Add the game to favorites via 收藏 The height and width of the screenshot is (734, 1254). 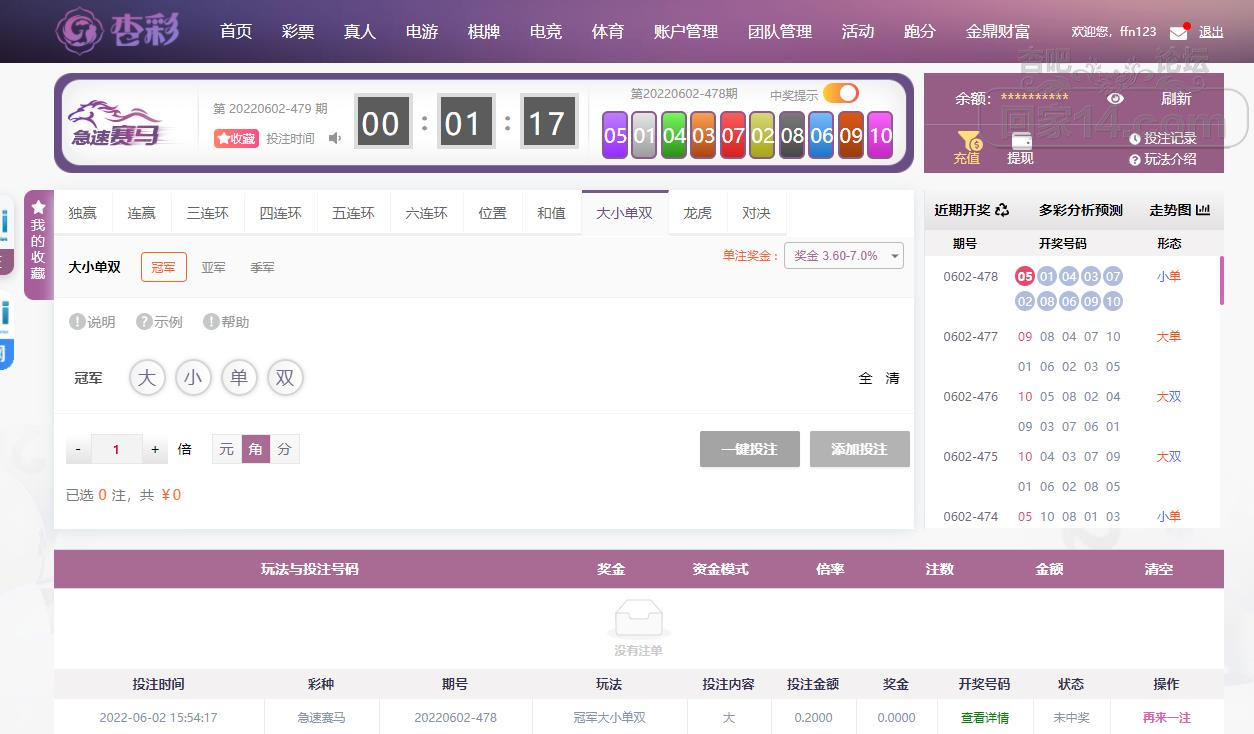click(236, 138)
